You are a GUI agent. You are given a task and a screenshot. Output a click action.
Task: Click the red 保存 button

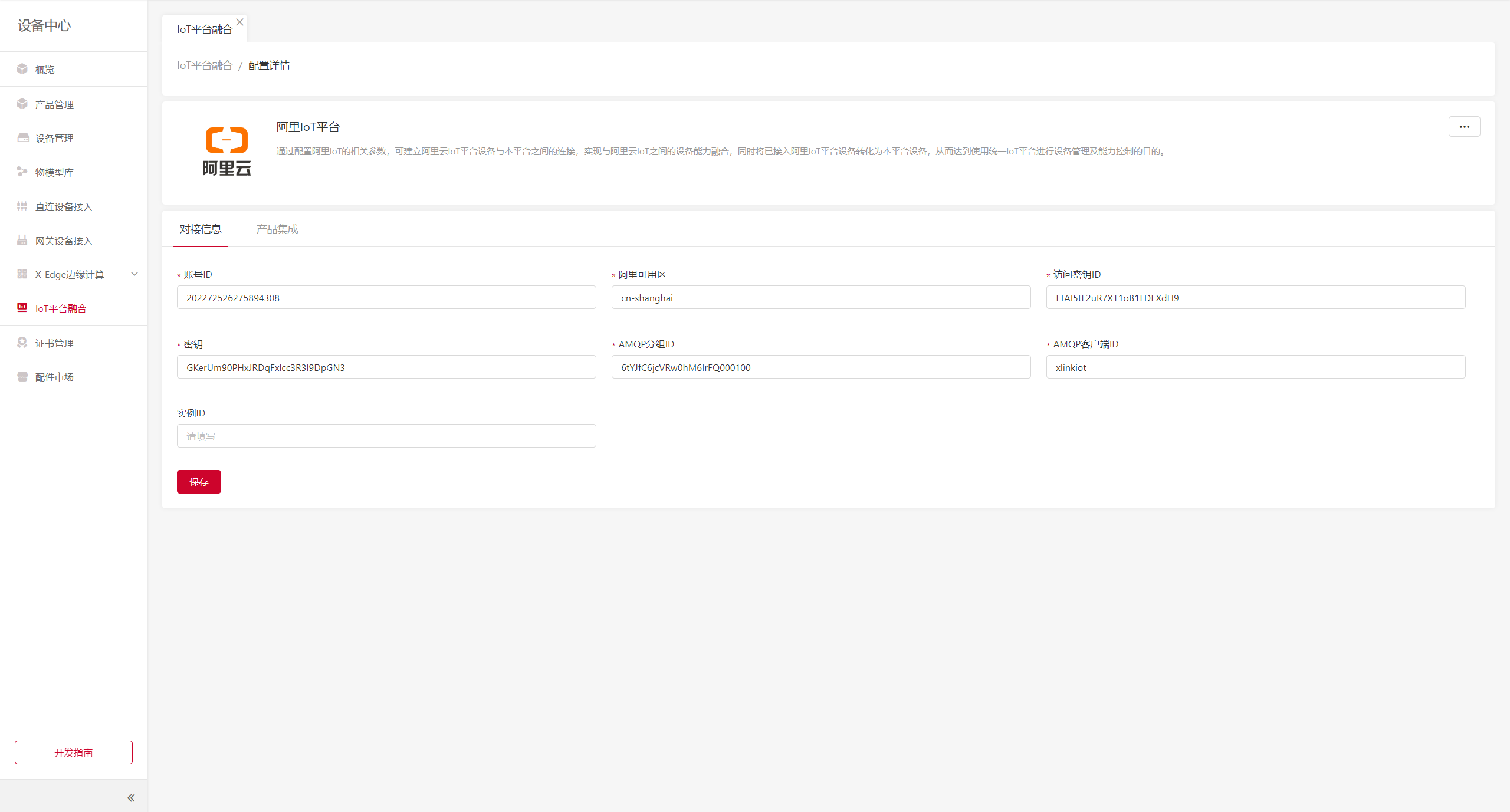(x=199, y=482)
